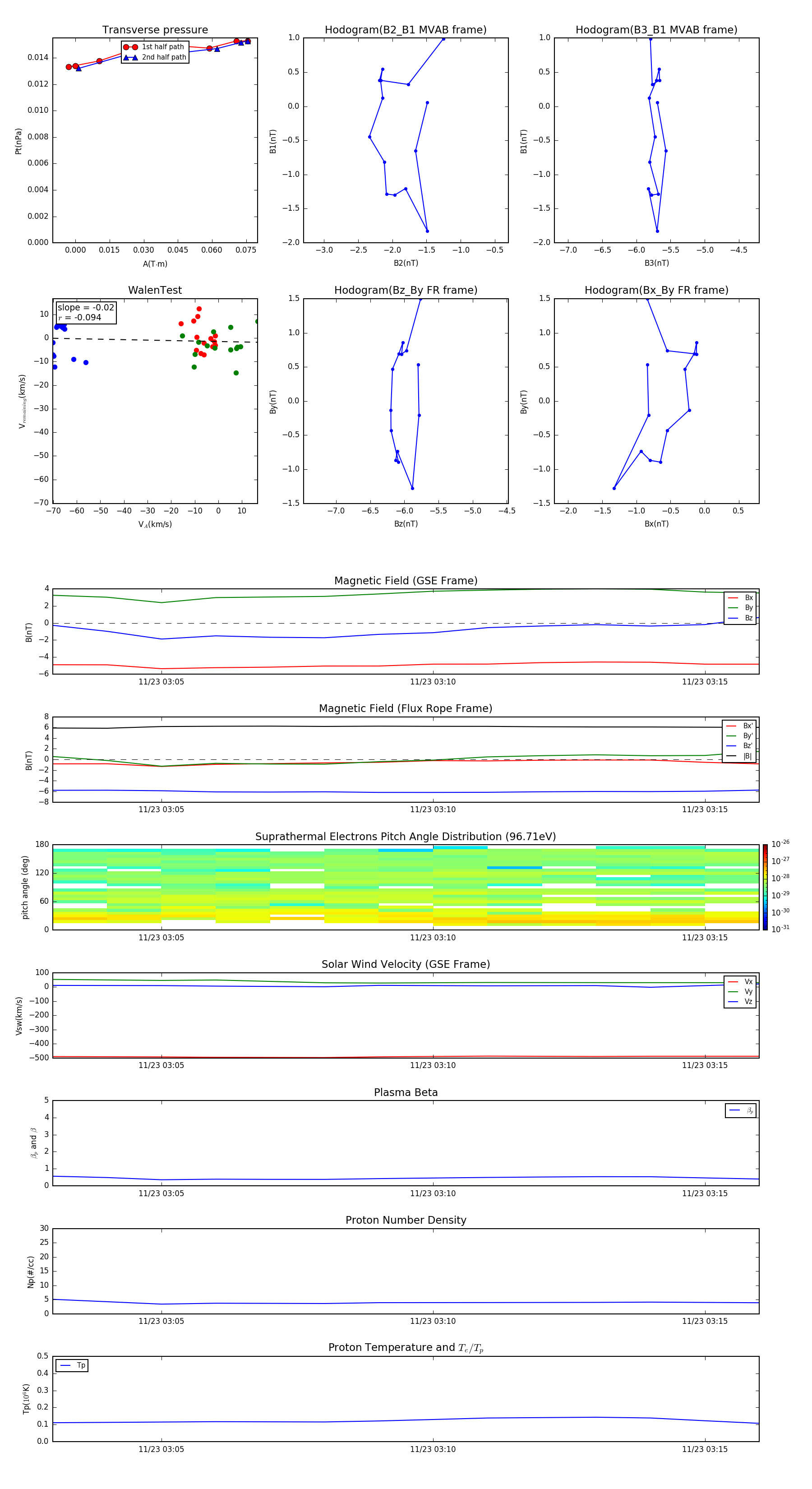
Task: Click the 'Pt(nPa)' axis label
Action: (x=18, y=140)
